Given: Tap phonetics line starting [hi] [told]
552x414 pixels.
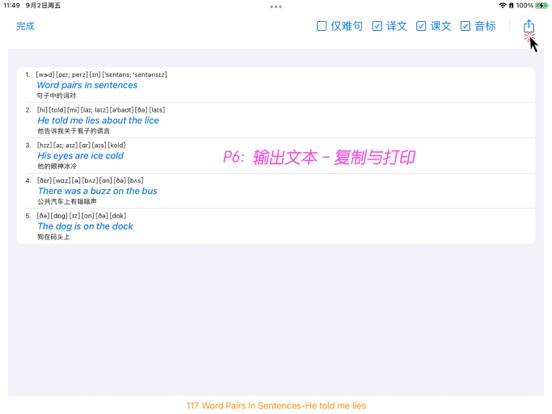Looking at the screenshot, I should coord(101,110).
